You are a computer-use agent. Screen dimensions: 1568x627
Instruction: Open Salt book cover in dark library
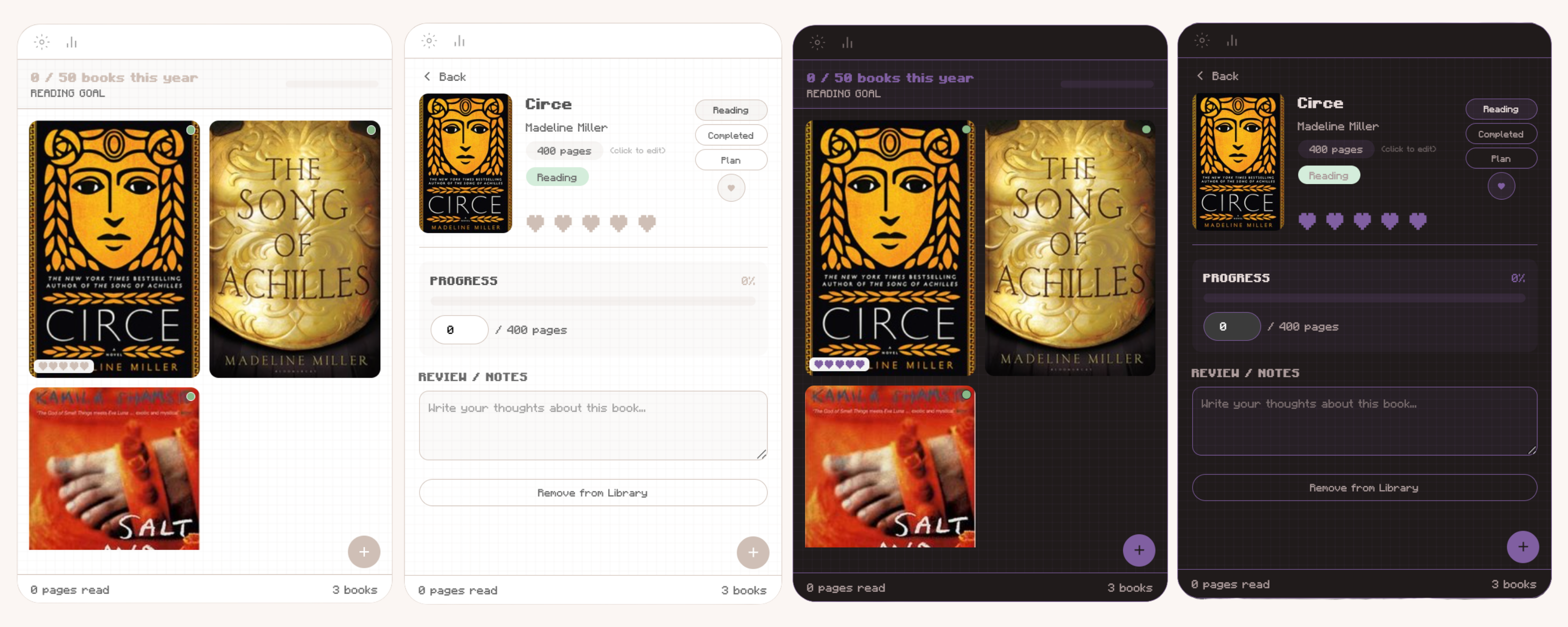click(890, 466)
